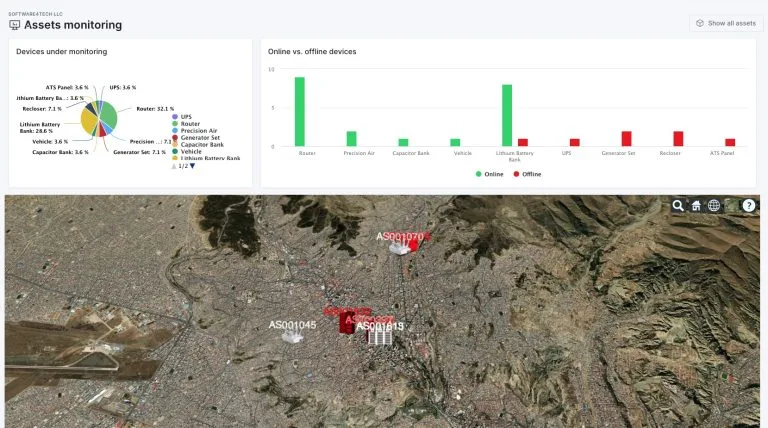
Task: Go to next pie legend page arrow
Action: tap(192, 166)
